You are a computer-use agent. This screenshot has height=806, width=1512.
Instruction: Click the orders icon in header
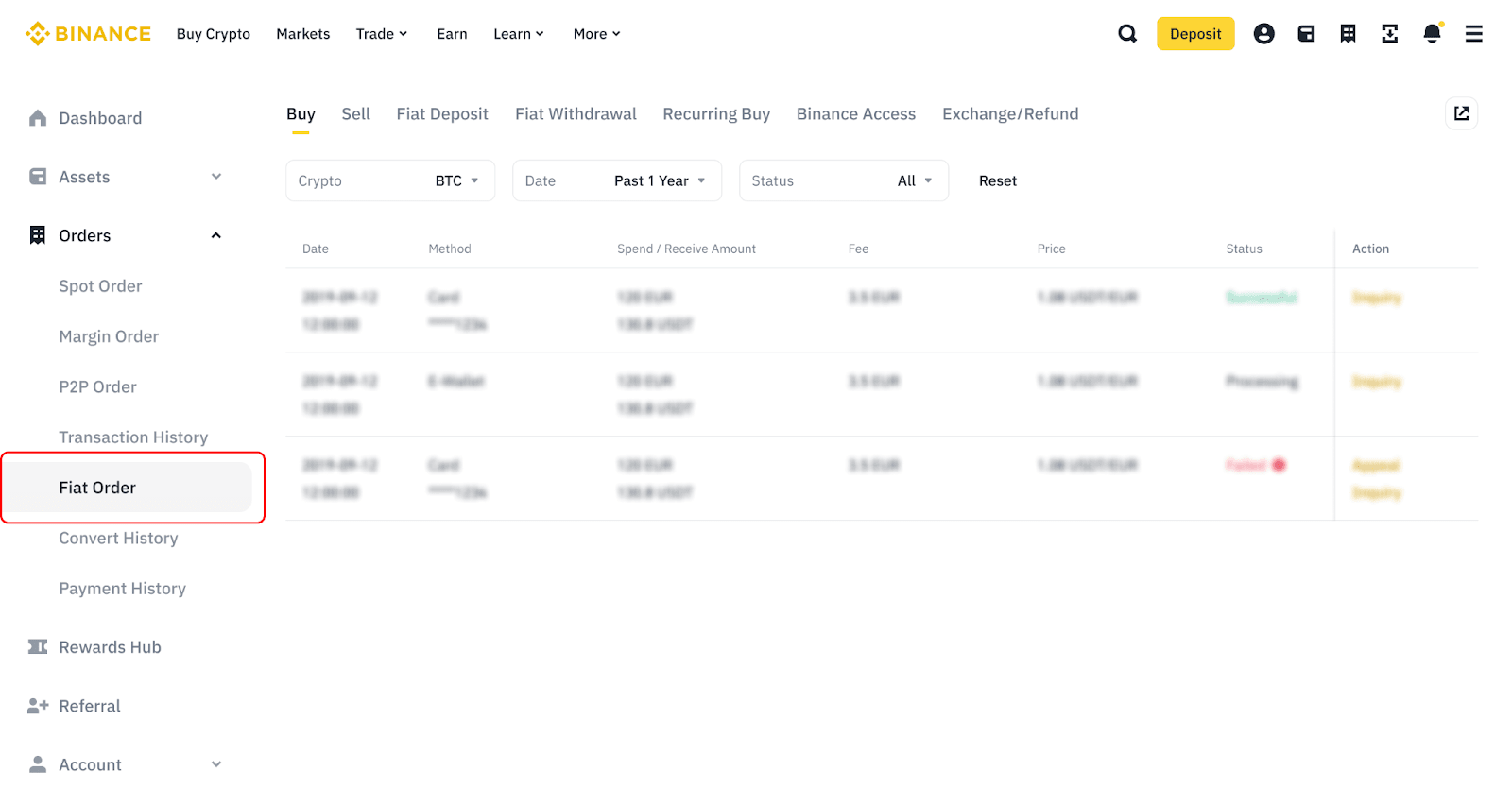click(1348, 34)
